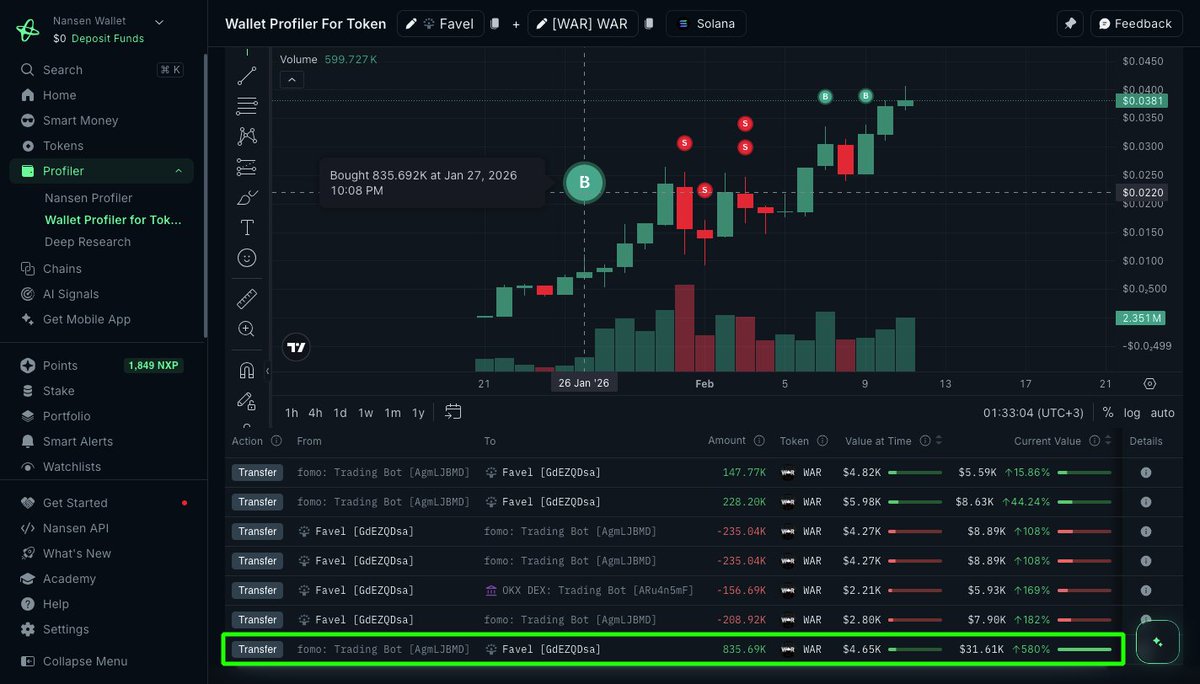Click Deposit Funds link
This screenshot has height=684, width=1200.
pos(107,39)
